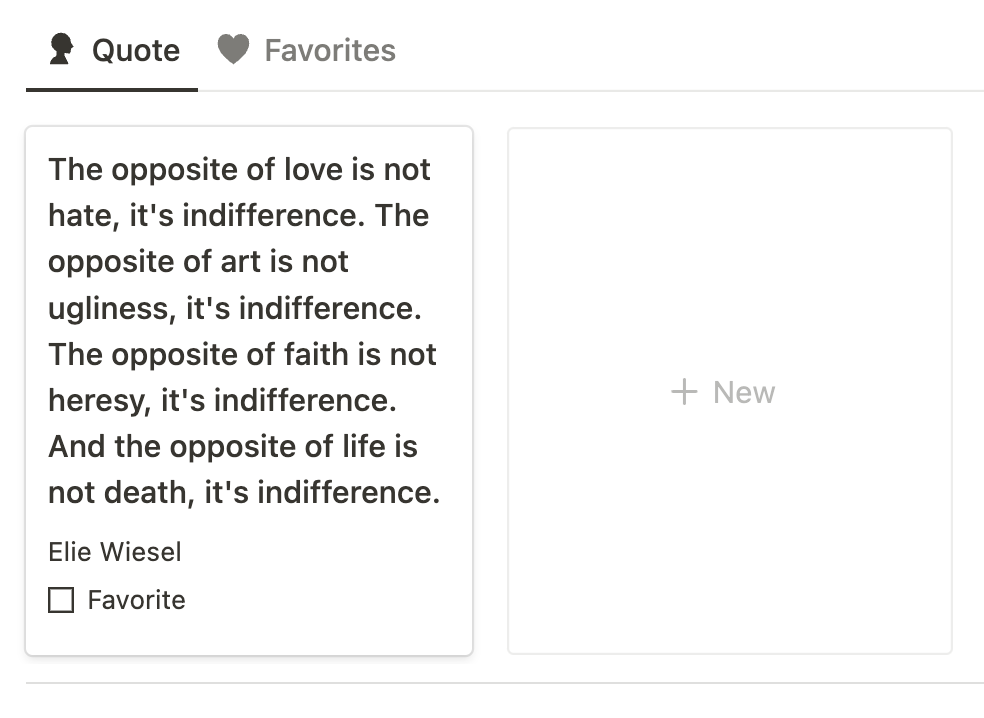Screen dimensions: 984x718
Task: Click the text "heresy, it's indifference."
Action: point(222,400)
